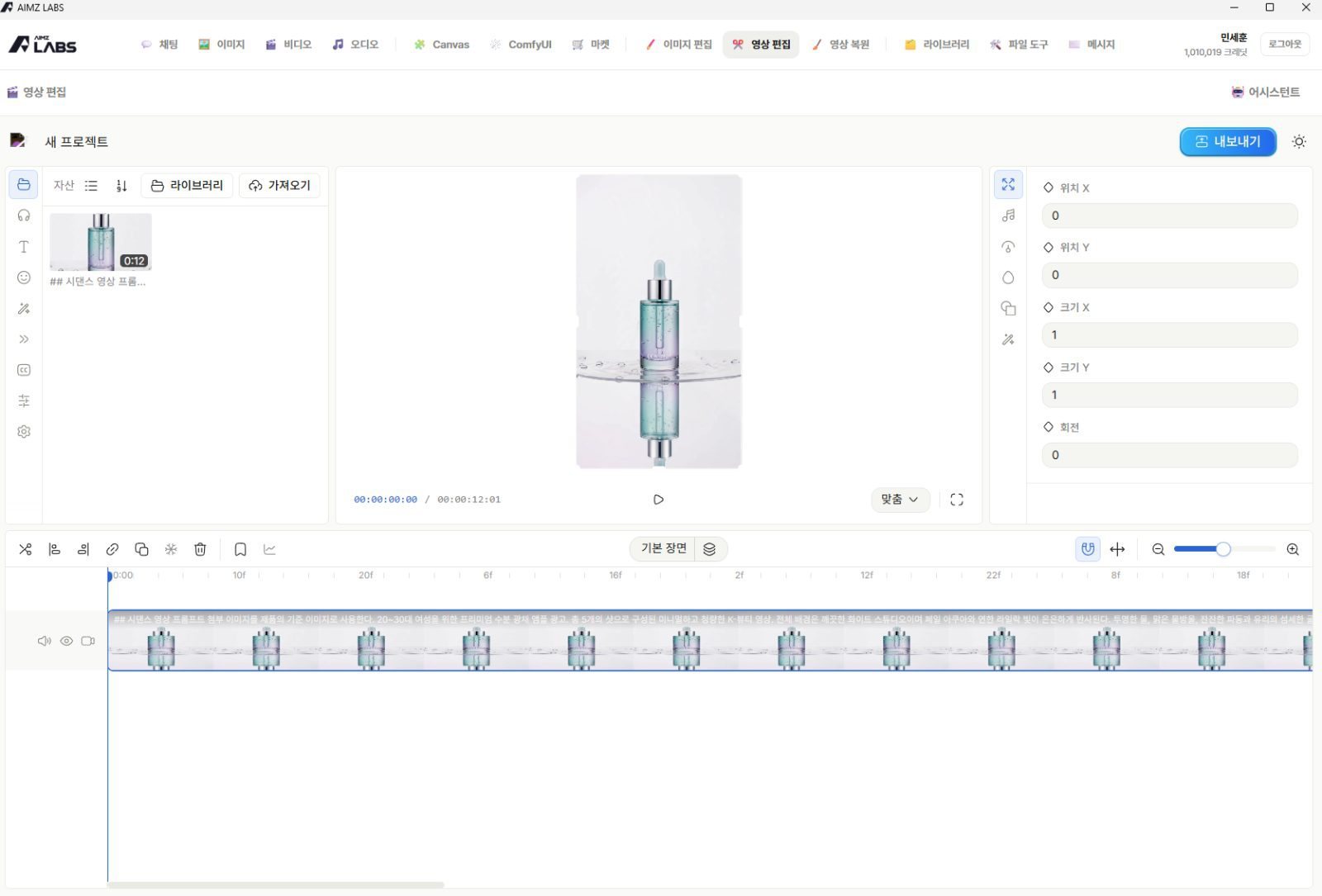This screenshot has width=1322, height=896.
Task: Open the captions CC panel
Action: click(24, 370)
